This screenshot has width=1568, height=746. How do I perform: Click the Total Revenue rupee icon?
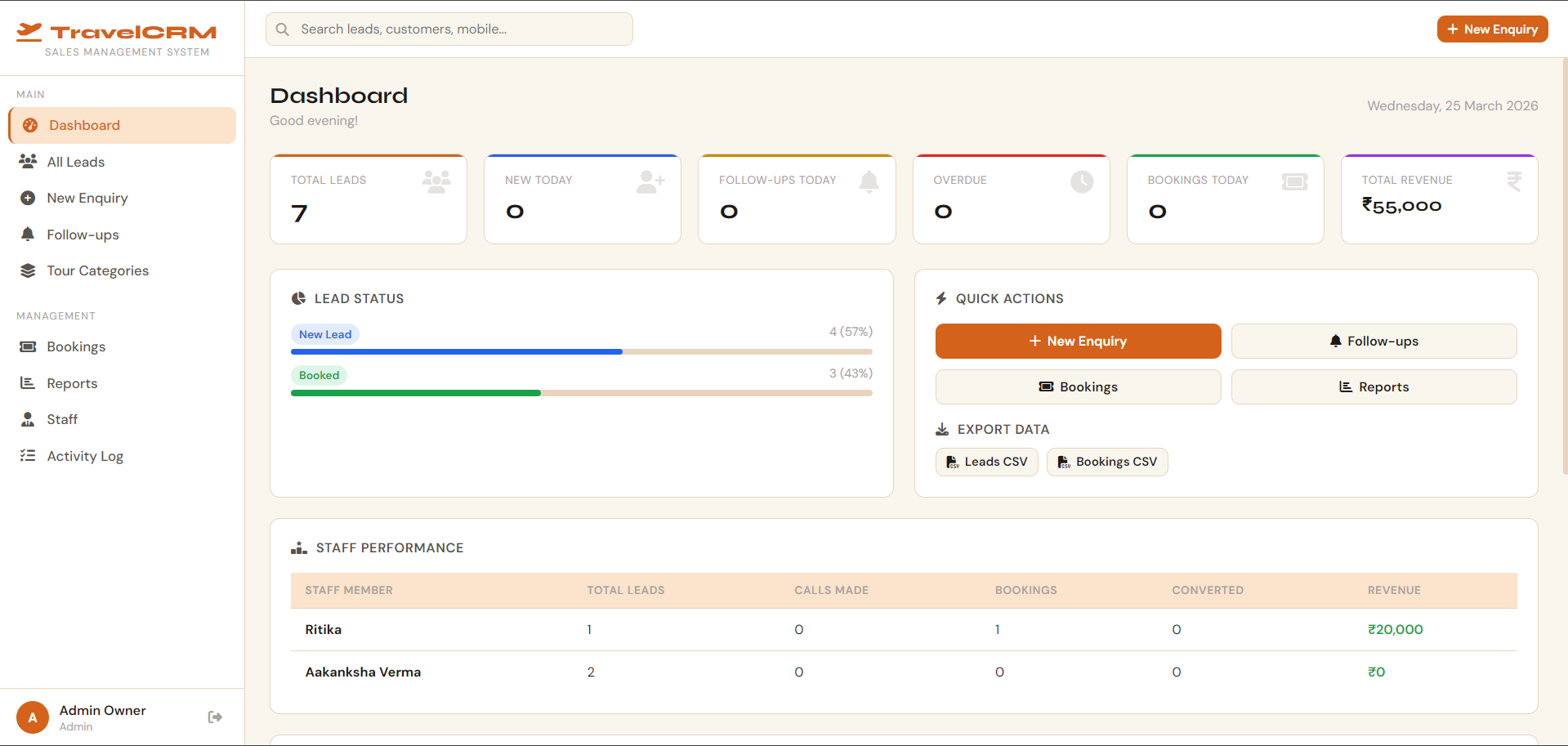[1514, 181]
